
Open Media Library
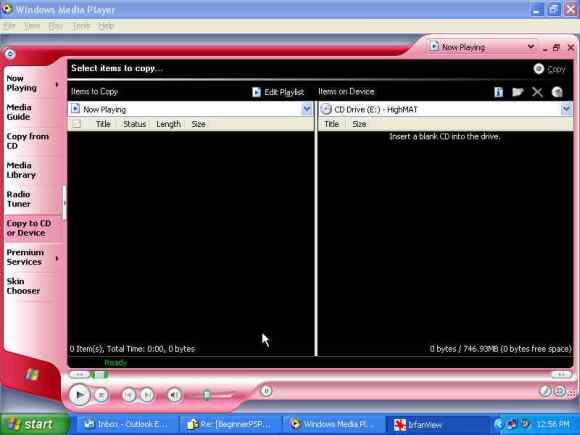tap(21, 170)
